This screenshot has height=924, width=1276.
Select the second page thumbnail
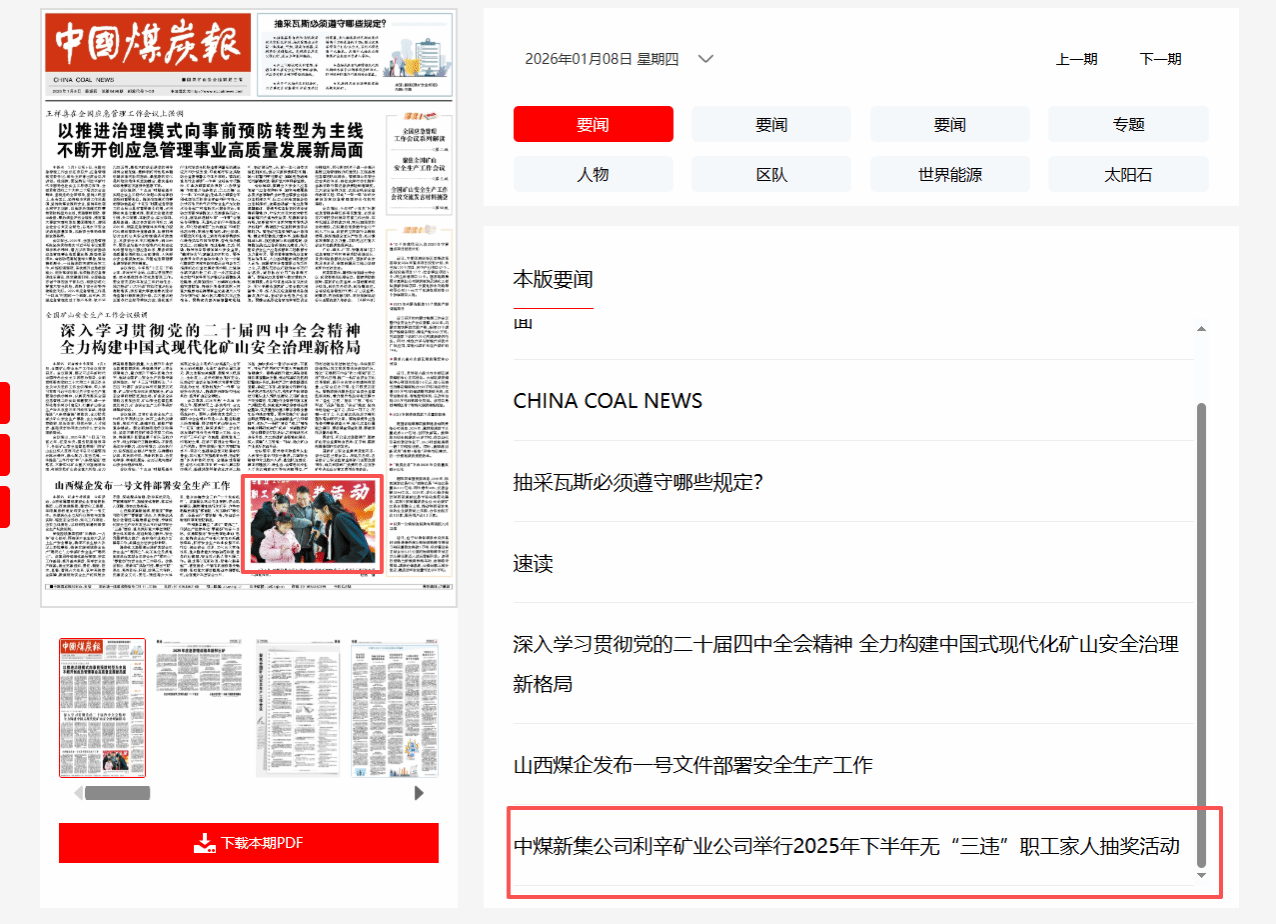coord(198,707)
